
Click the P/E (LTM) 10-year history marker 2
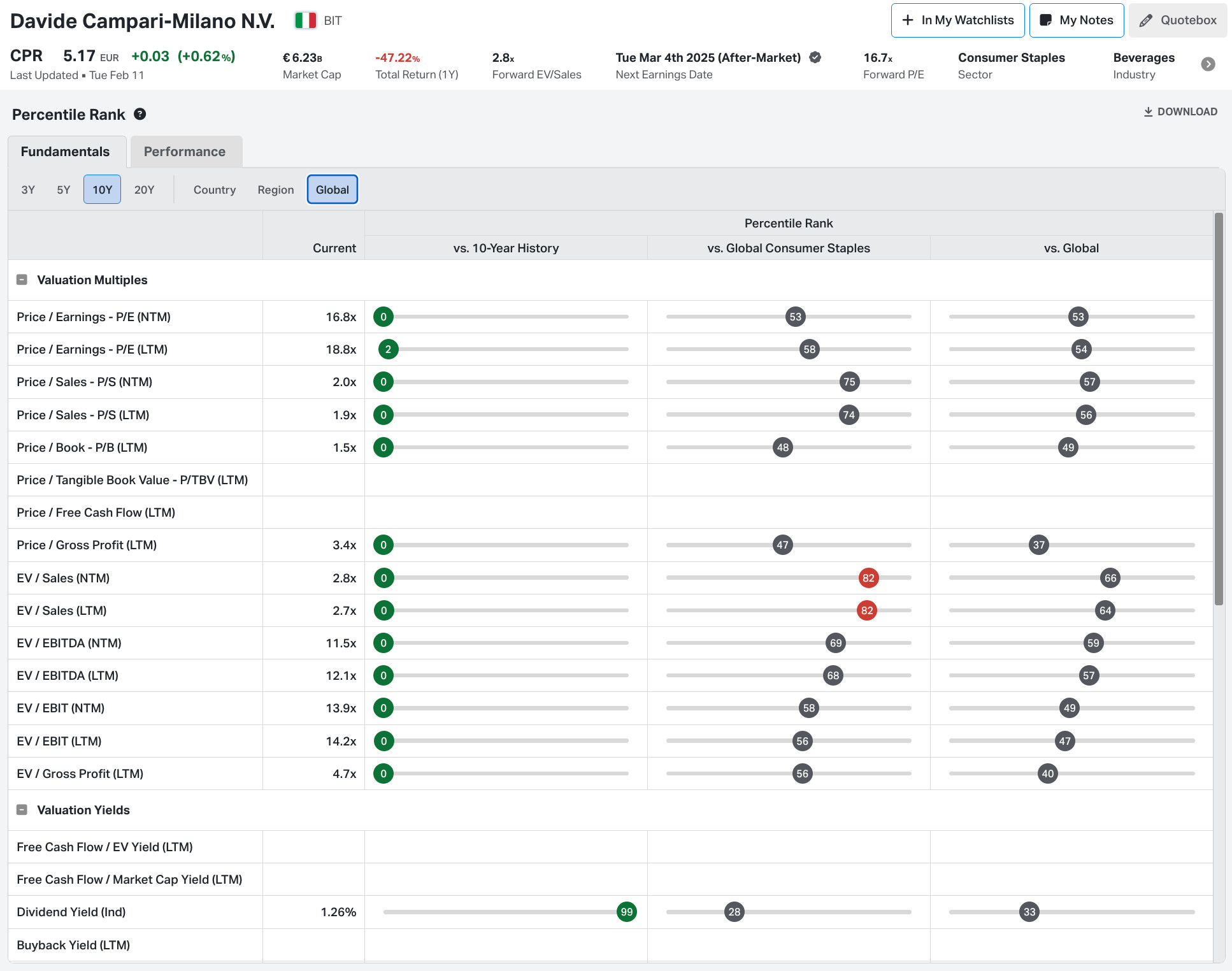tap(389, 349)
